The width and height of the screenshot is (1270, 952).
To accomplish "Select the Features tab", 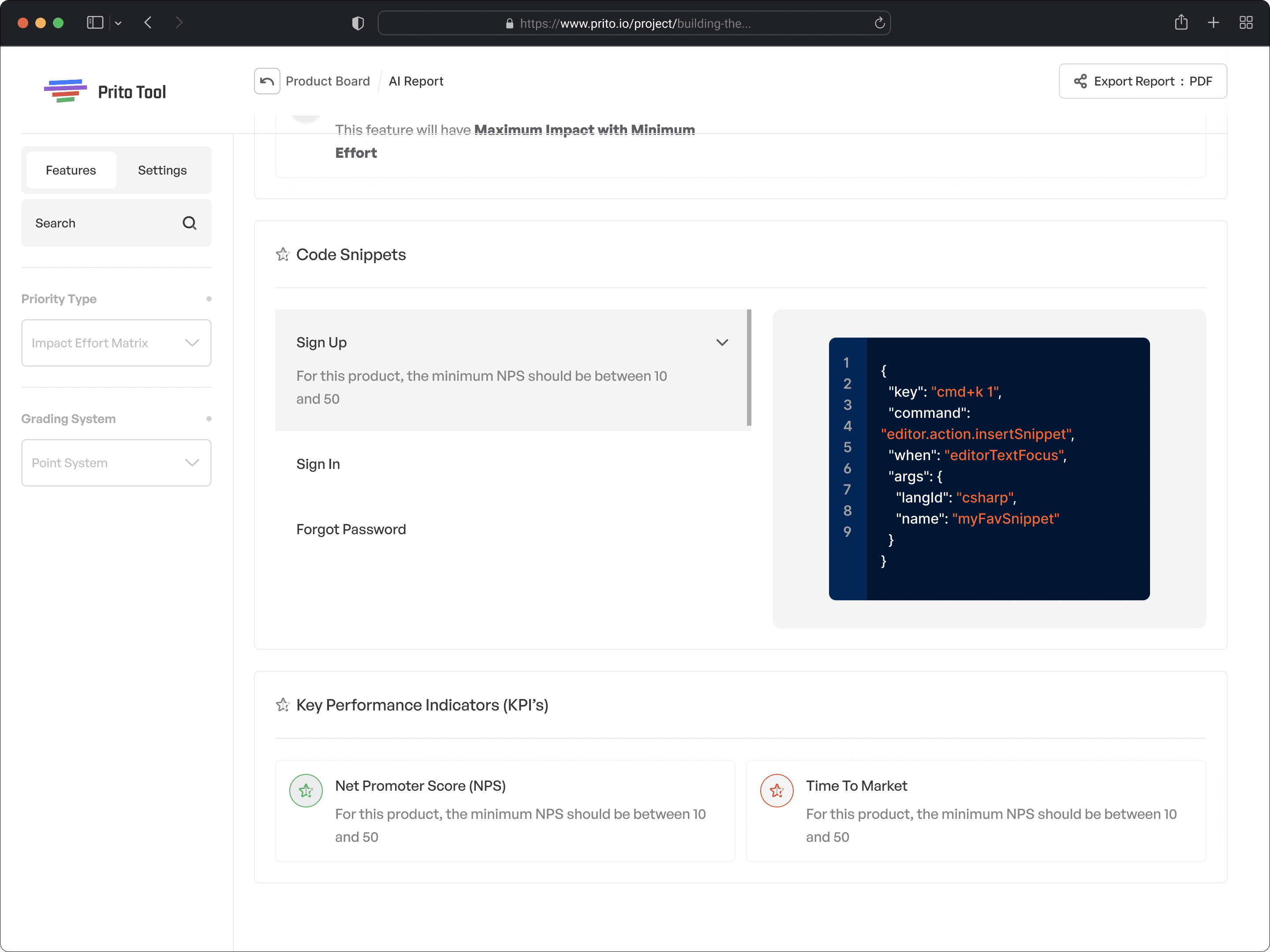I will point(71,171).
